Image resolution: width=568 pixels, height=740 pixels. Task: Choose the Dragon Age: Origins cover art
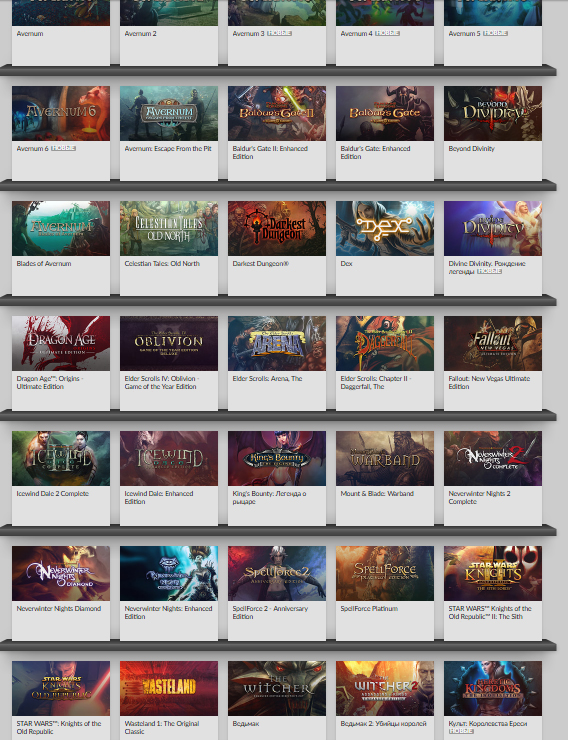[61, 343]
